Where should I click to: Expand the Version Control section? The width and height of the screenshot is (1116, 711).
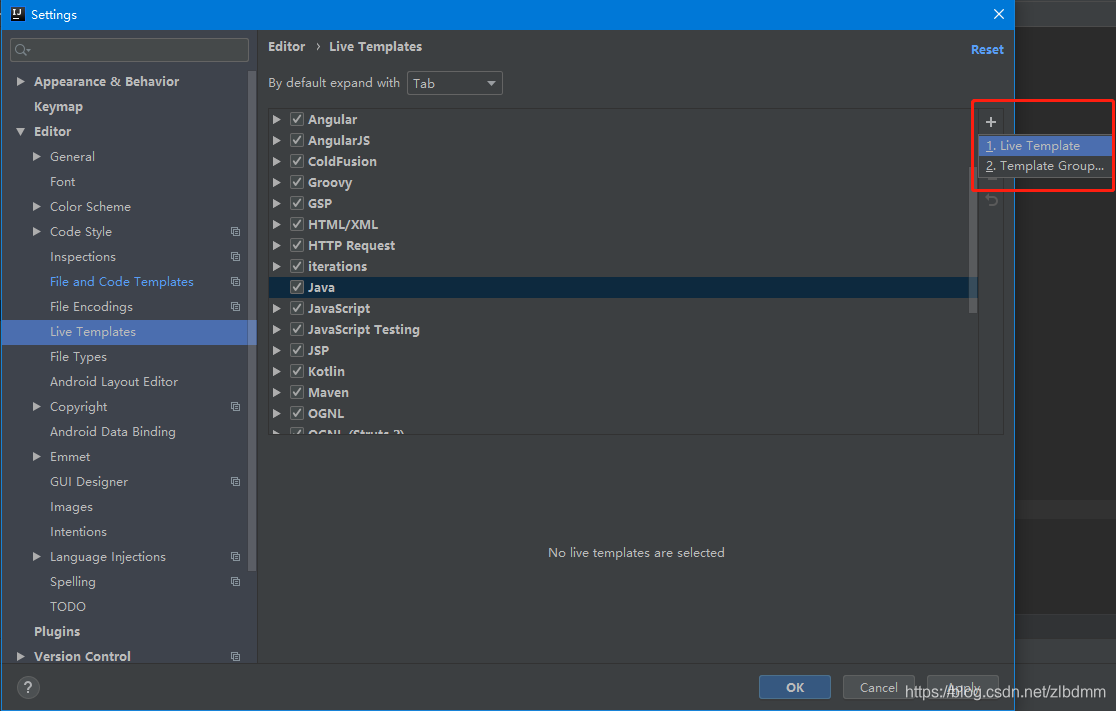[x=21, y=656]
